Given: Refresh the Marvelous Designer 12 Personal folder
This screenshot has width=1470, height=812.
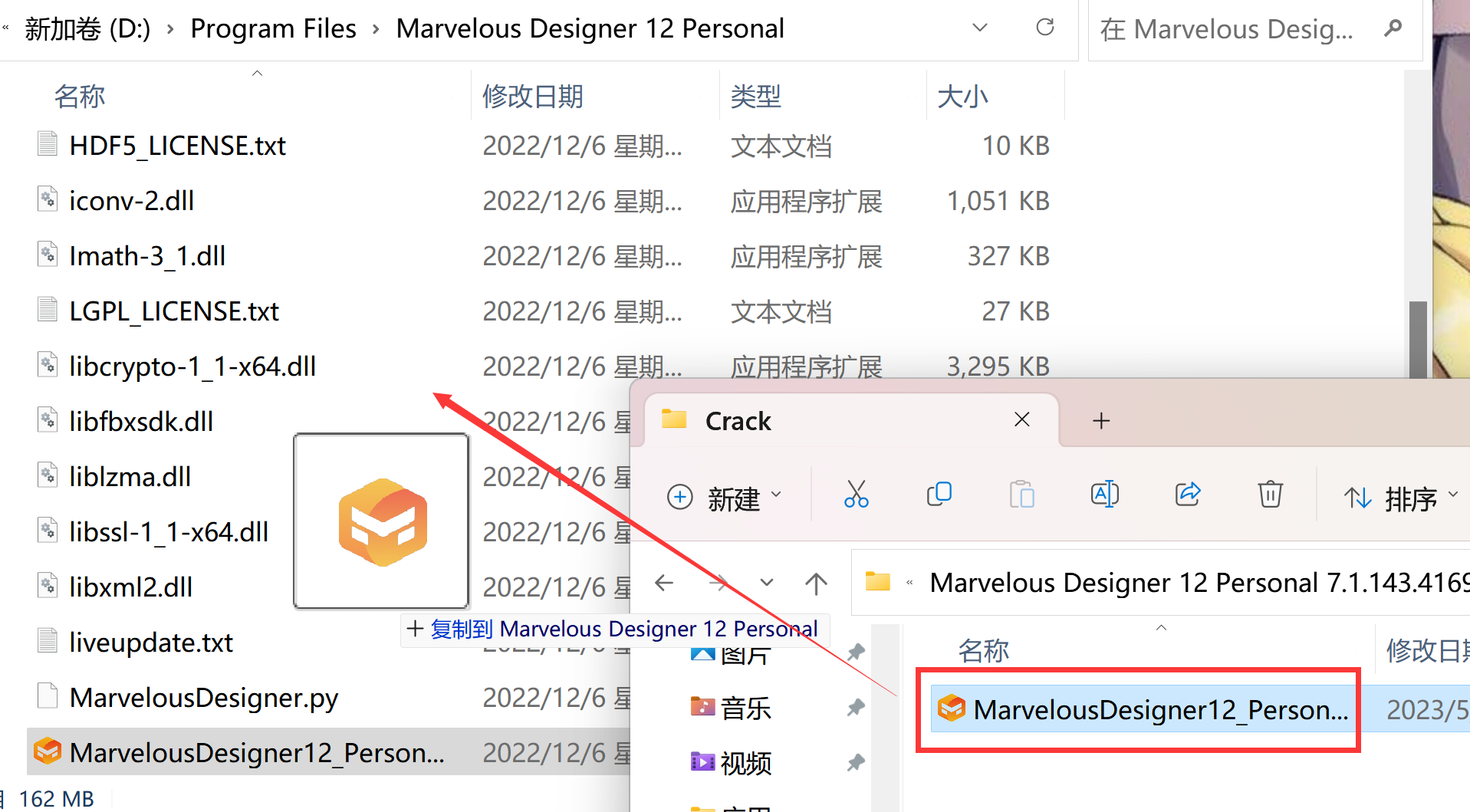Looking at the screenshot, I should pos(1044,28).
